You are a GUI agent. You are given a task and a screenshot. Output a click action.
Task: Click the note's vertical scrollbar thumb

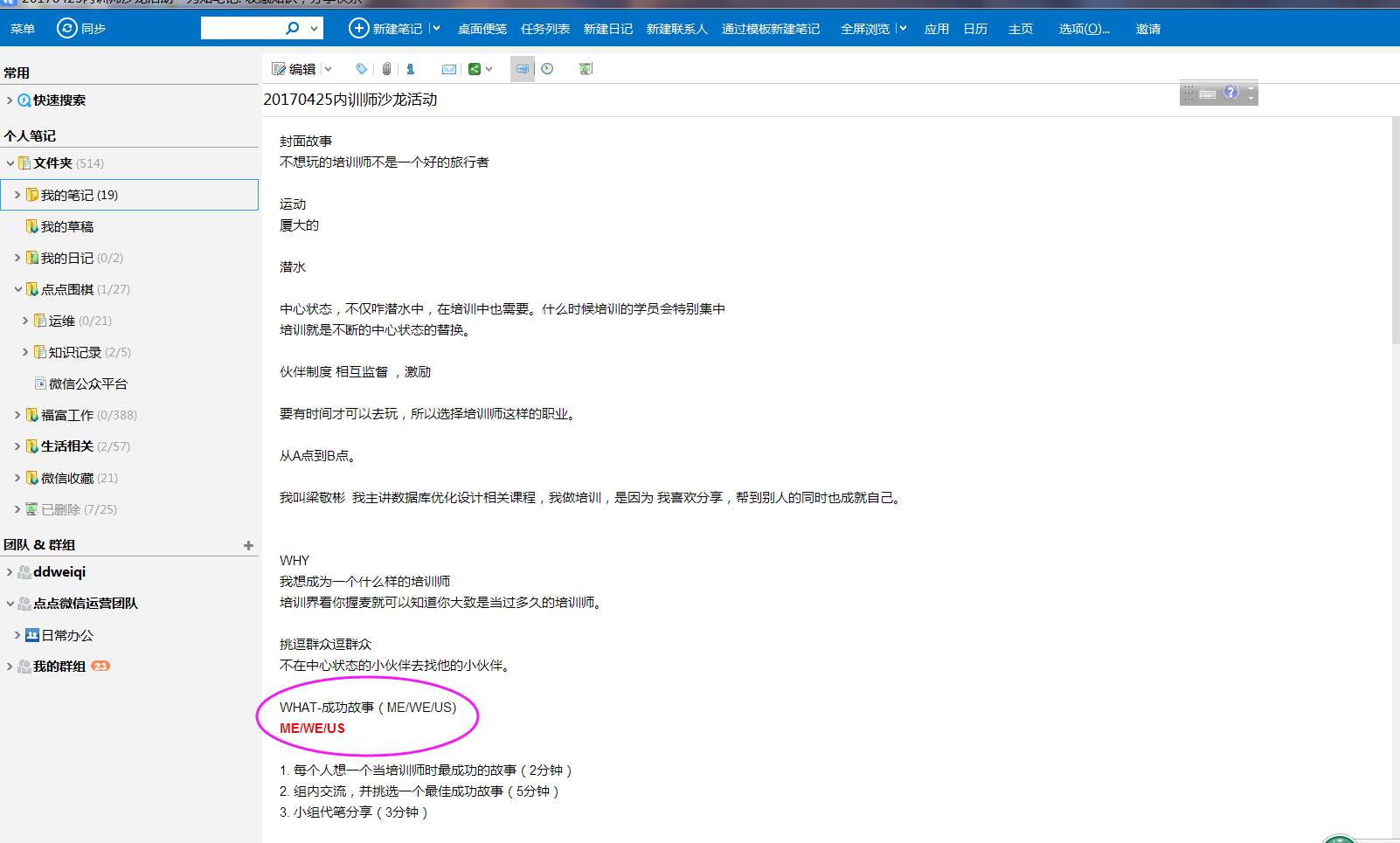pos(1395,231)
